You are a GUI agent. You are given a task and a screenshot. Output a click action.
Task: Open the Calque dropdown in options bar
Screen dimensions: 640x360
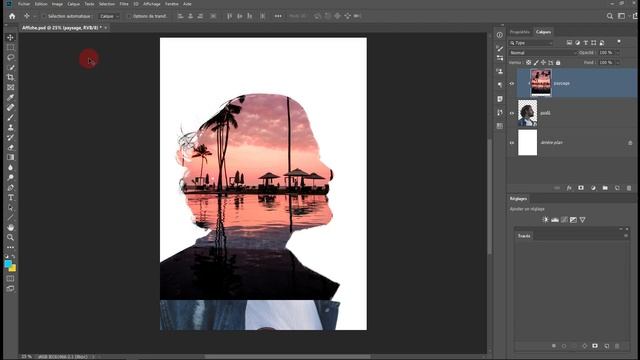tap(109, 16)
